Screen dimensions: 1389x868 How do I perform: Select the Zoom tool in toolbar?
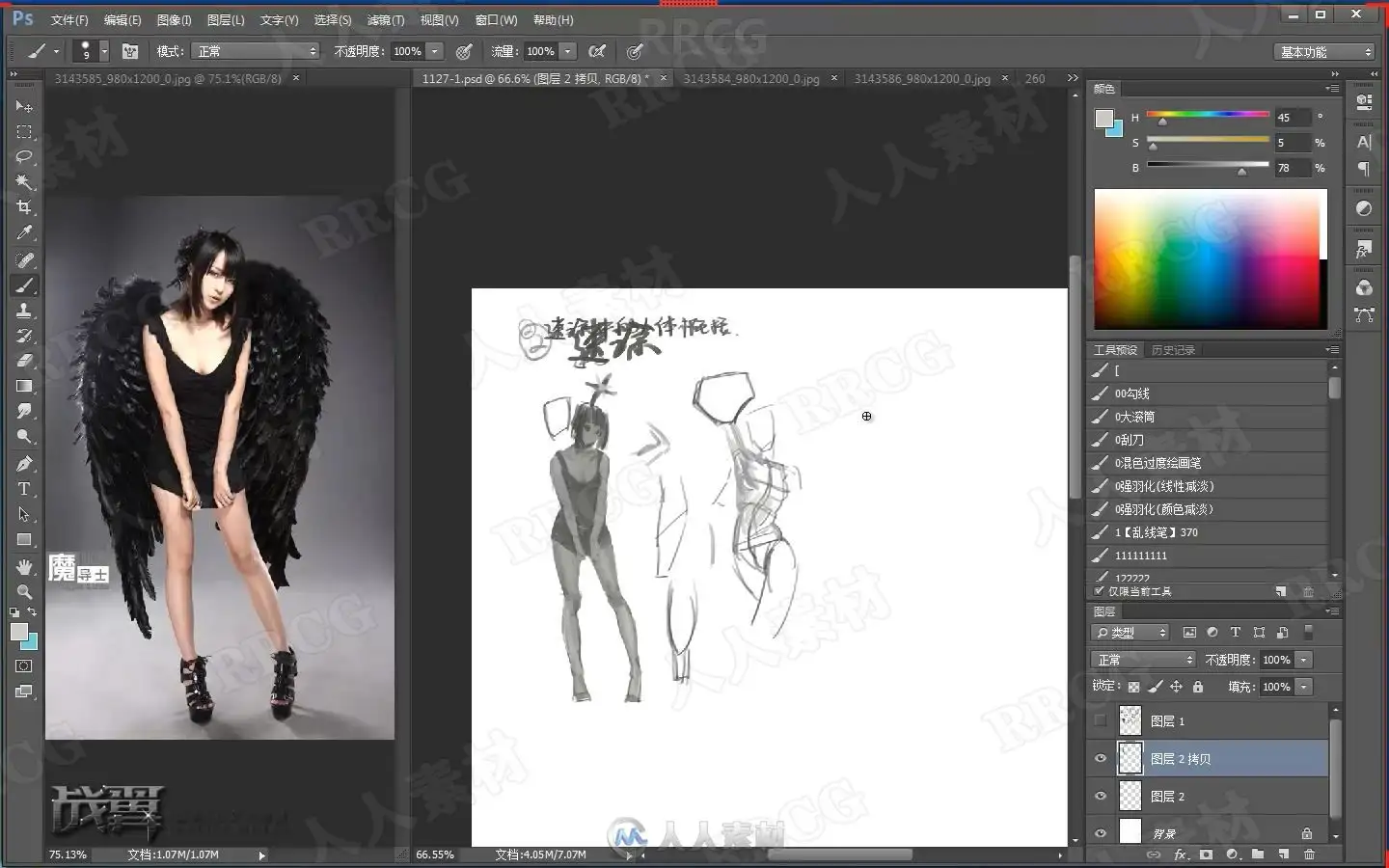point(24,591)
